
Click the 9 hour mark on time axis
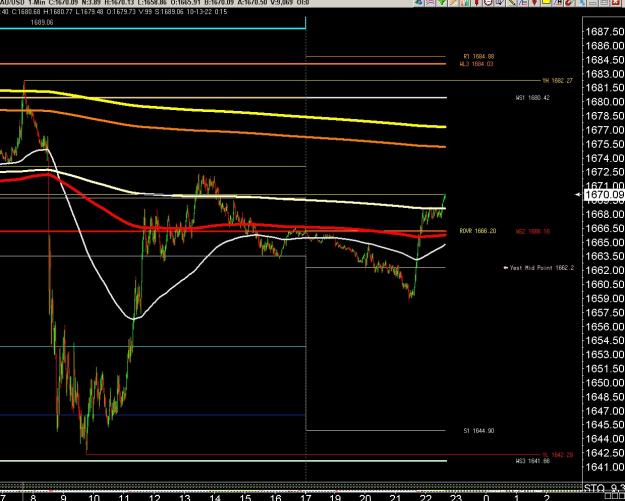(63, 497)
